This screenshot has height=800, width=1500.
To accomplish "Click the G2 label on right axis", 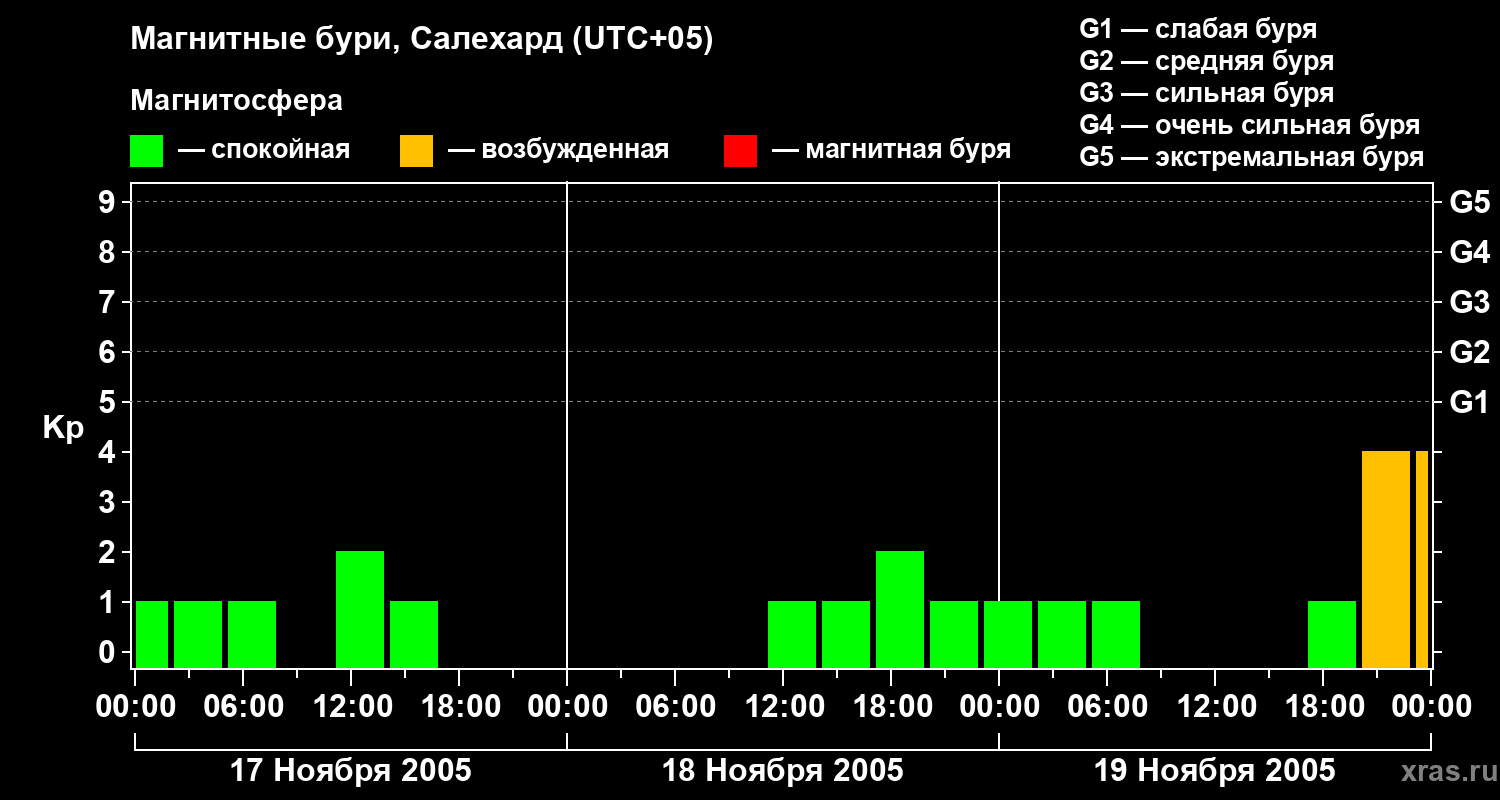I will (x=1470, y=353).
